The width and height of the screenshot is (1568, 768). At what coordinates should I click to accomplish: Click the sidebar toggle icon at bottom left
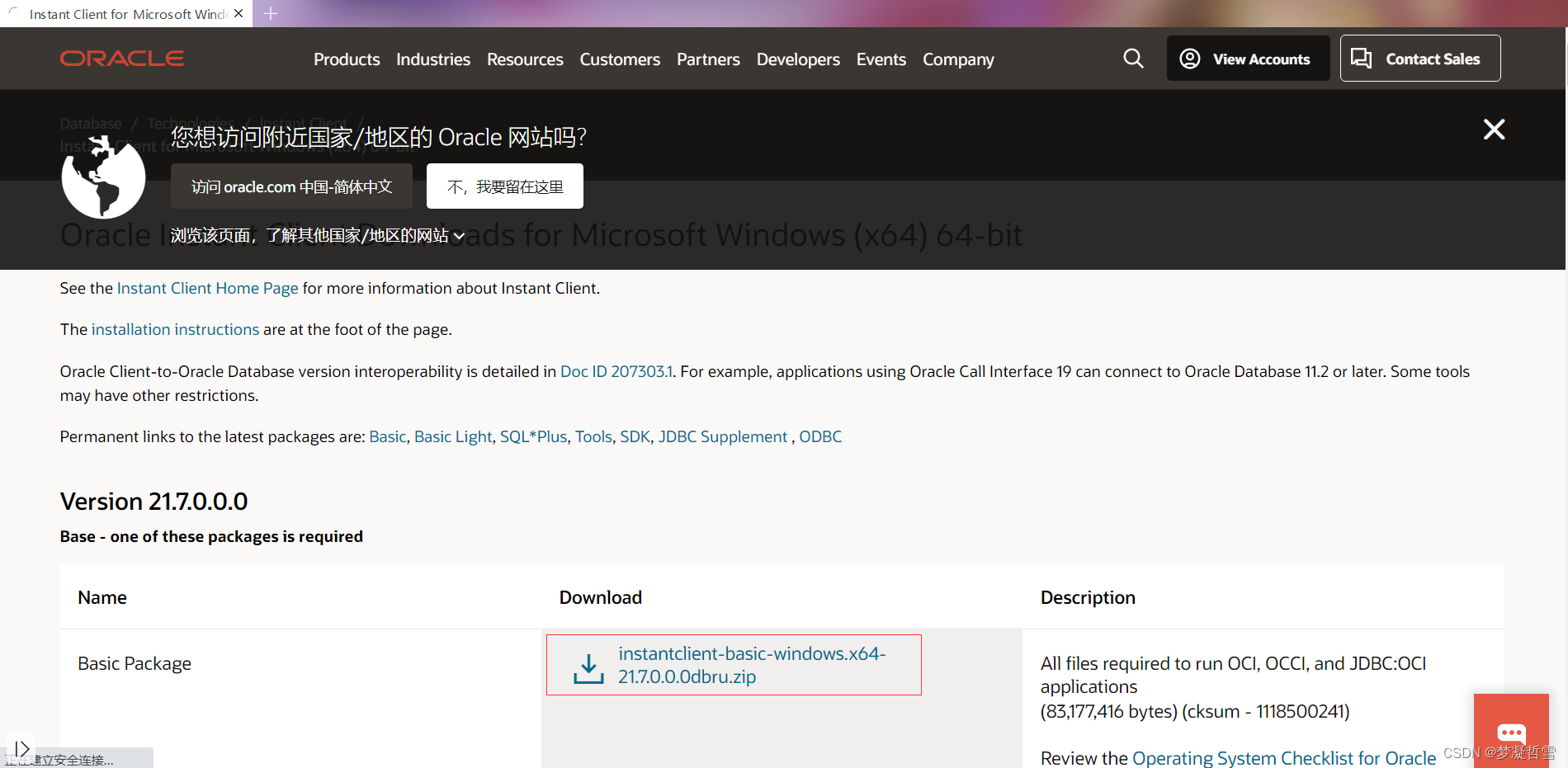pos(22,748)
